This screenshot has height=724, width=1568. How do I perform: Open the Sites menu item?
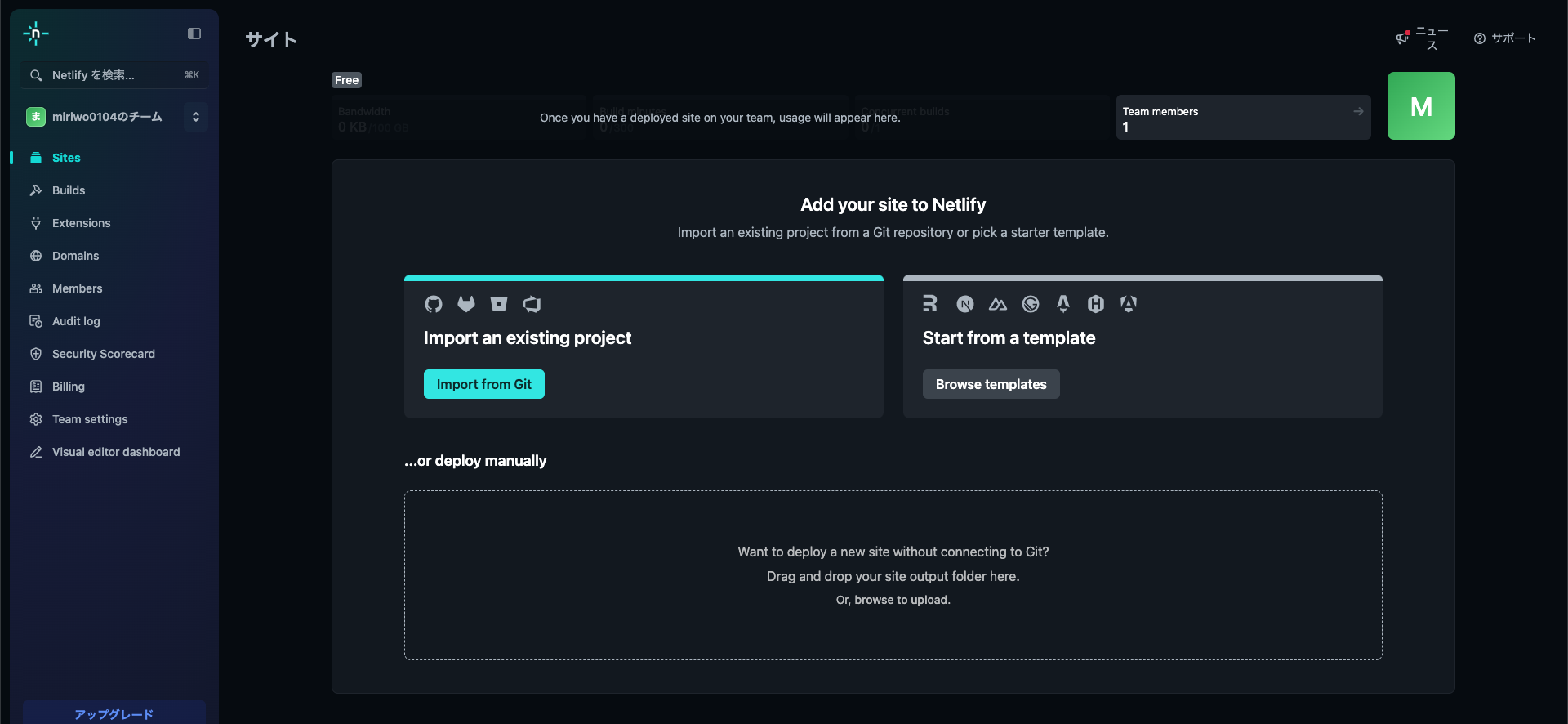(114, 158)
